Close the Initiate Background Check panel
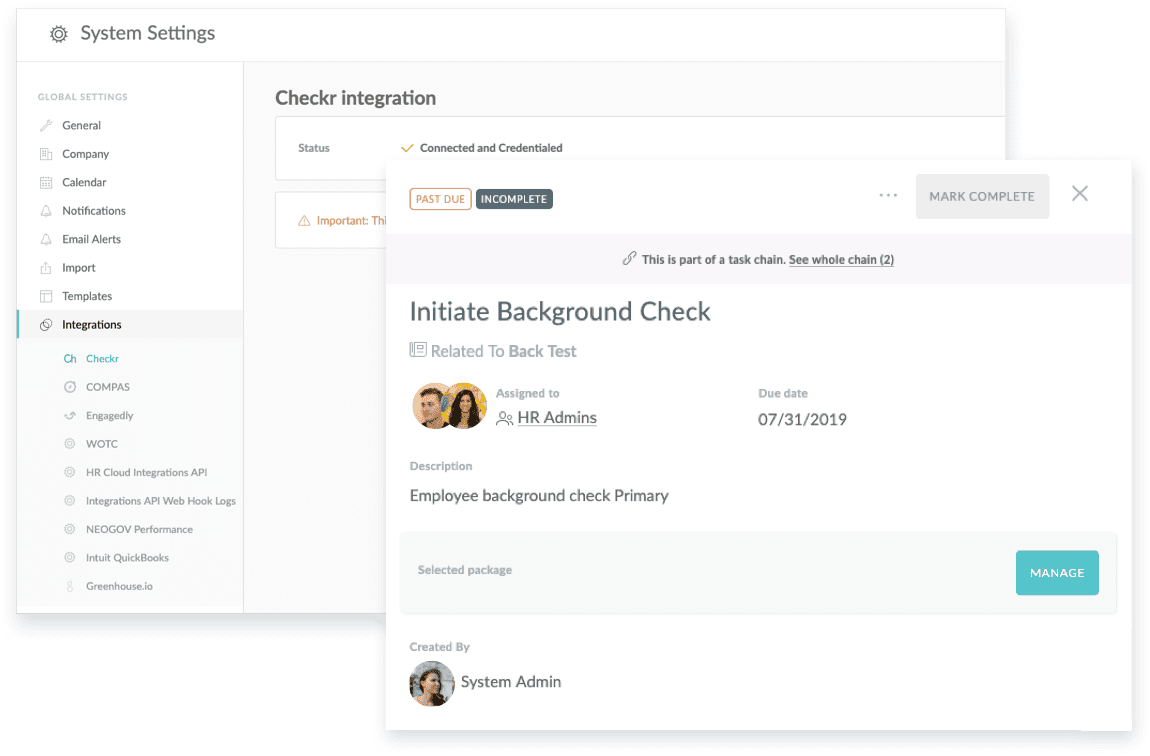1150x756 pixels. (x=1080, y=194)
